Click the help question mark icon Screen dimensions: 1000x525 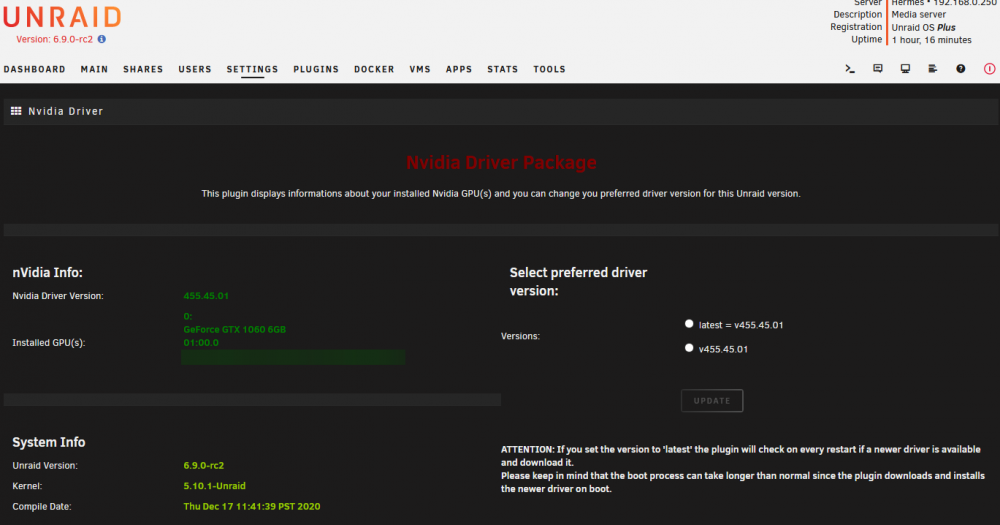click(x=960, y=69)
